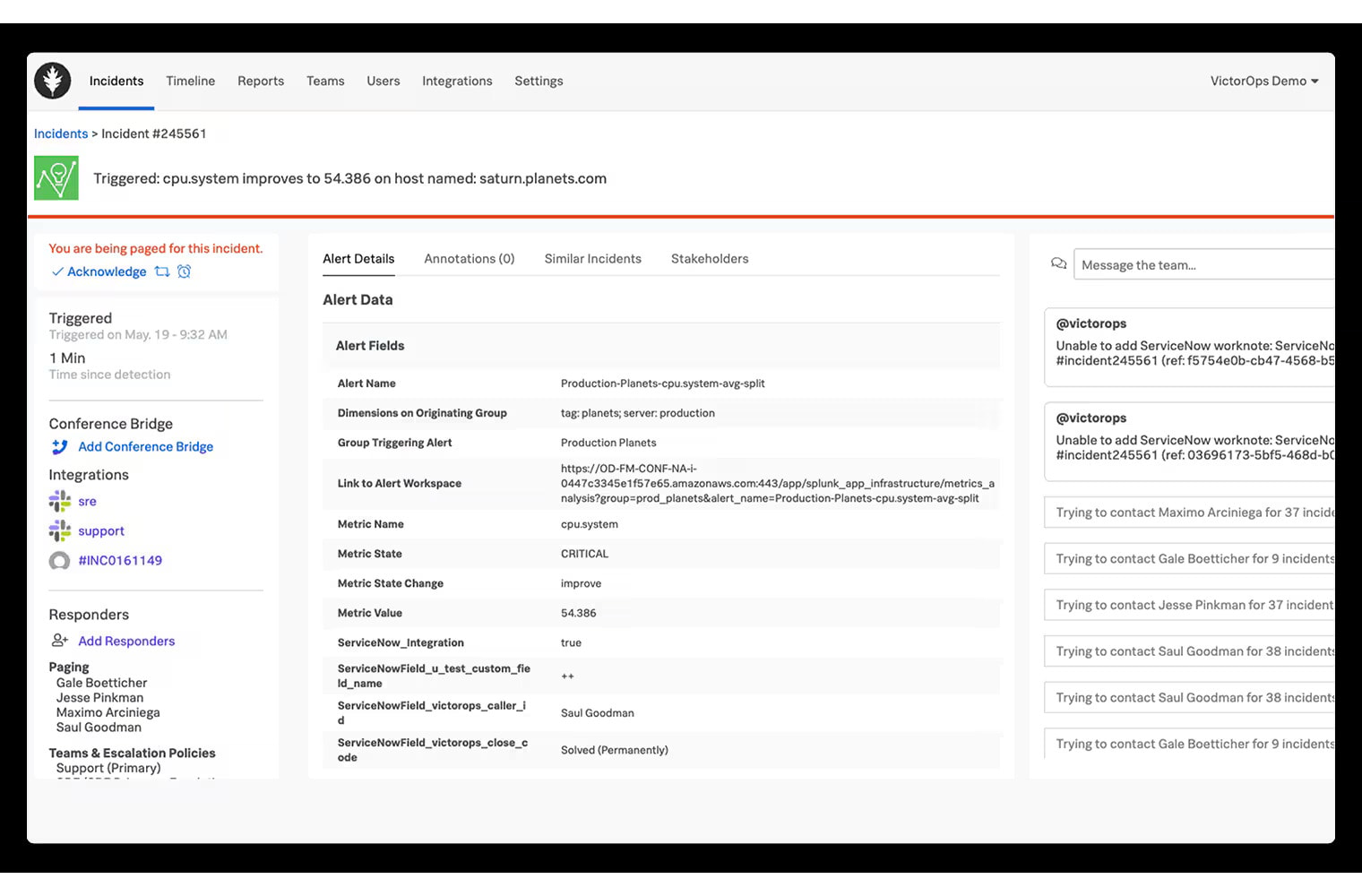Click the Incidents breadcrumb link

tap(60, 133)
